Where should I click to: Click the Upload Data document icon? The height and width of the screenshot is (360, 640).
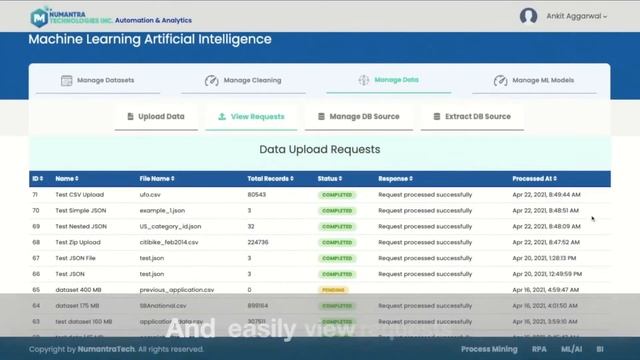(x=130, y=117)
